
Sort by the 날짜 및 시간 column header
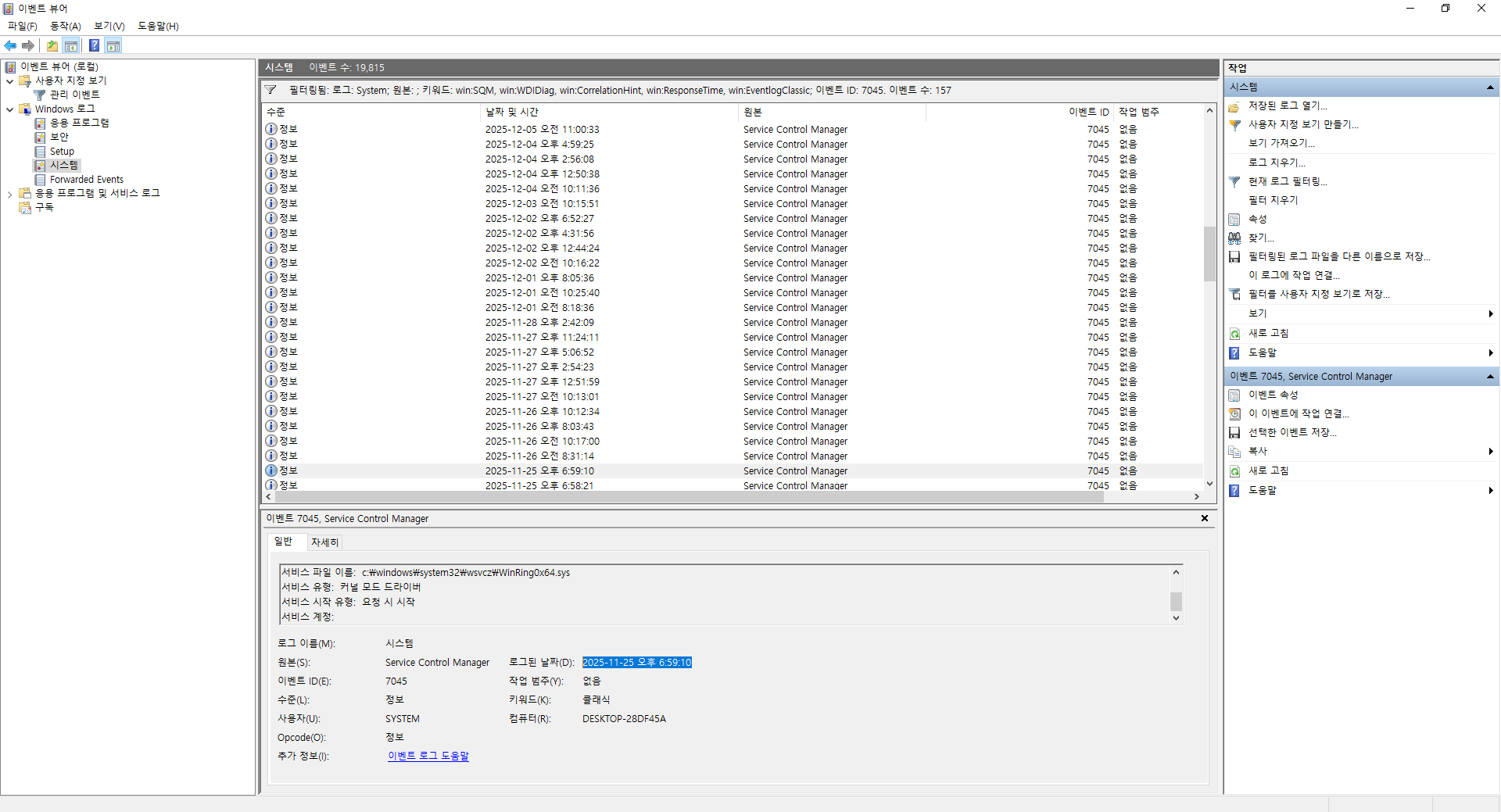[608, 113]
